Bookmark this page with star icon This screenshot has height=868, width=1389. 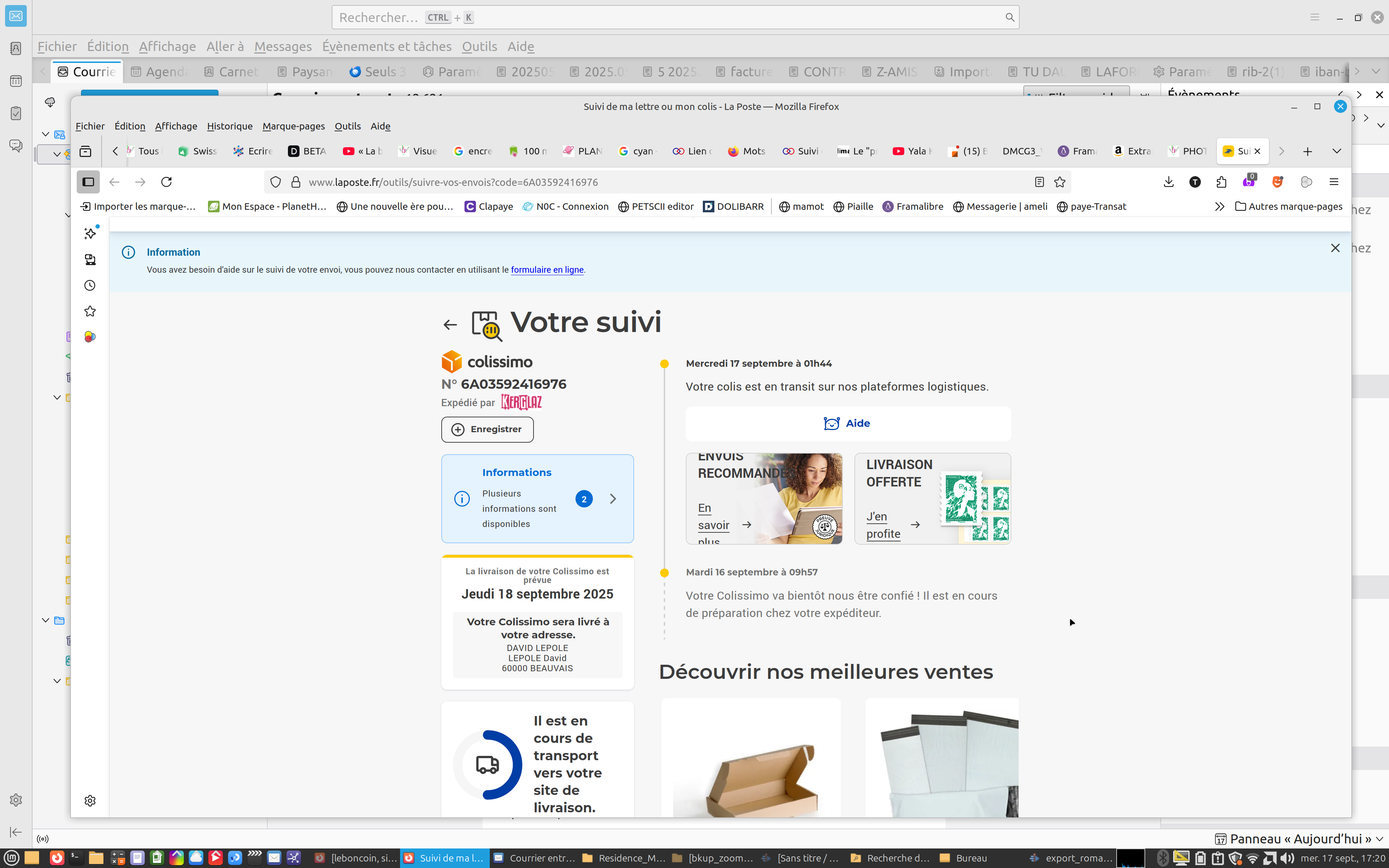[x=1059, y=182]
